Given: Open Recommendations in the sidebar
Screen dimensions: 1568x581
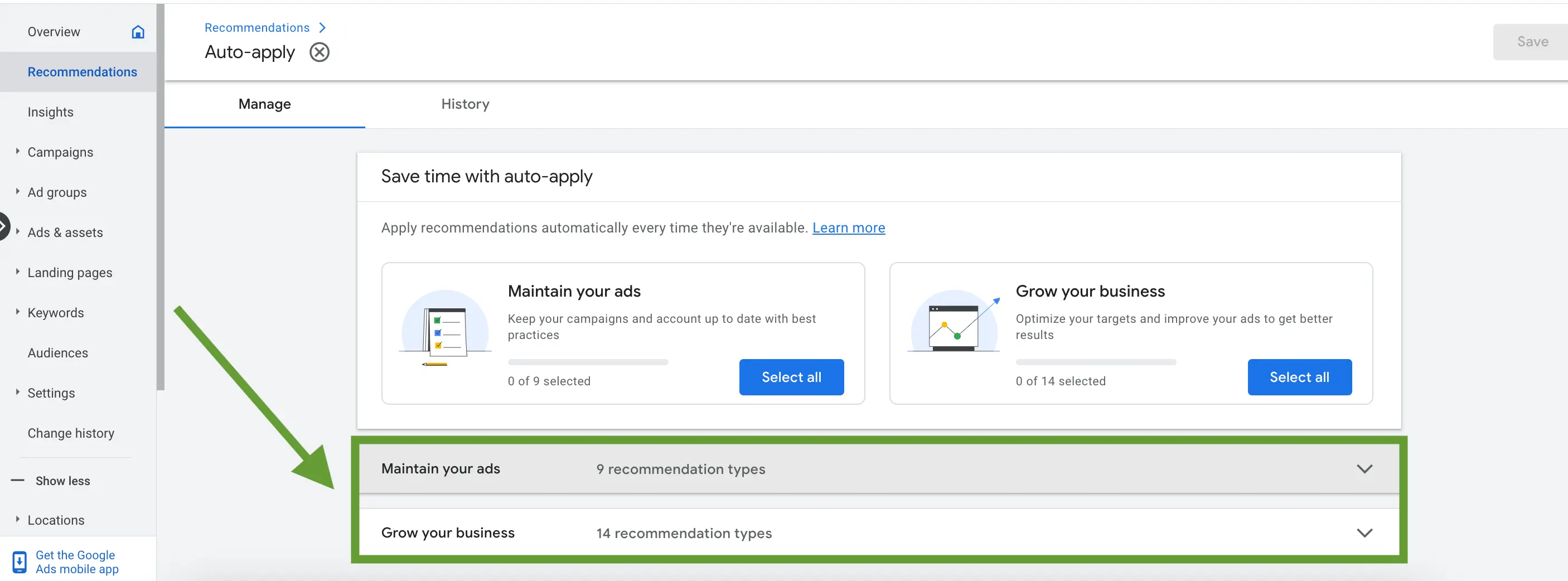Looking at the screenshot, I should tap(82, 72).
